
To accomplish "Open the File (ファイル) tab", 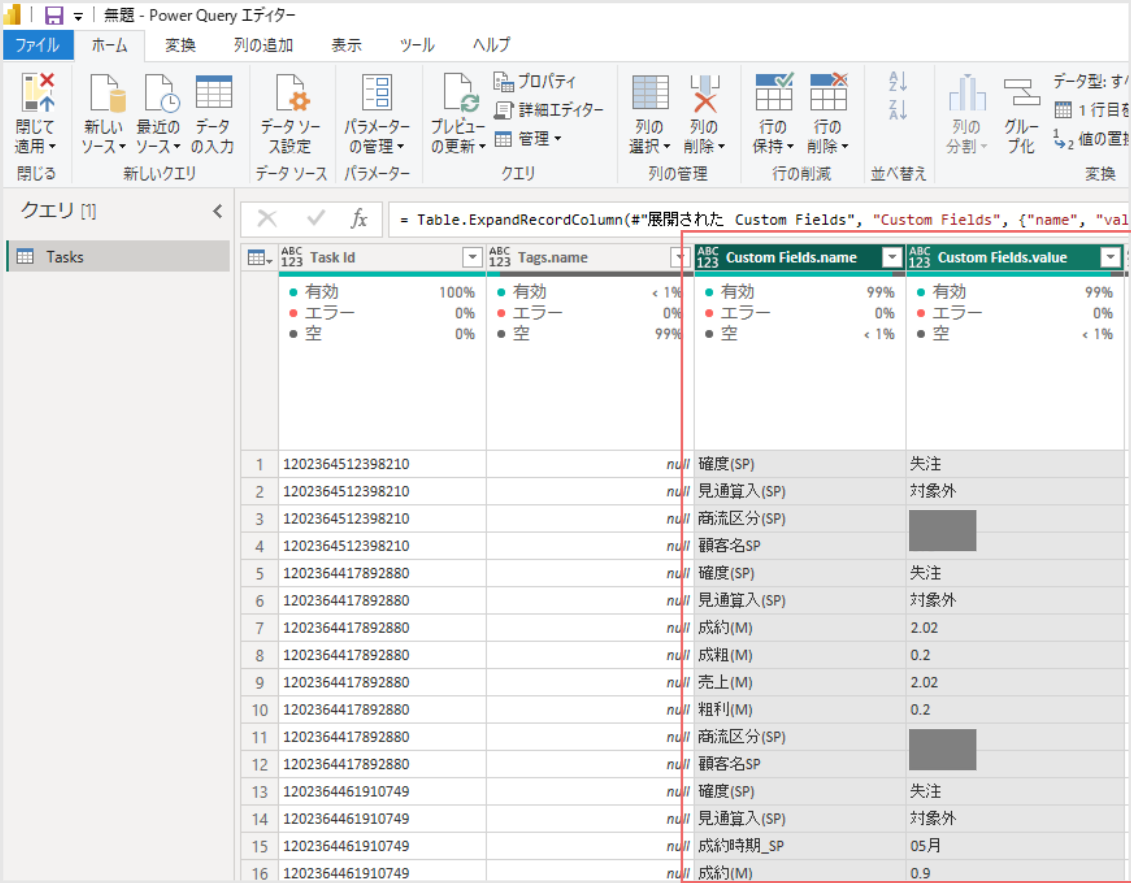I will pyautogui.click(x=38, y=45).
